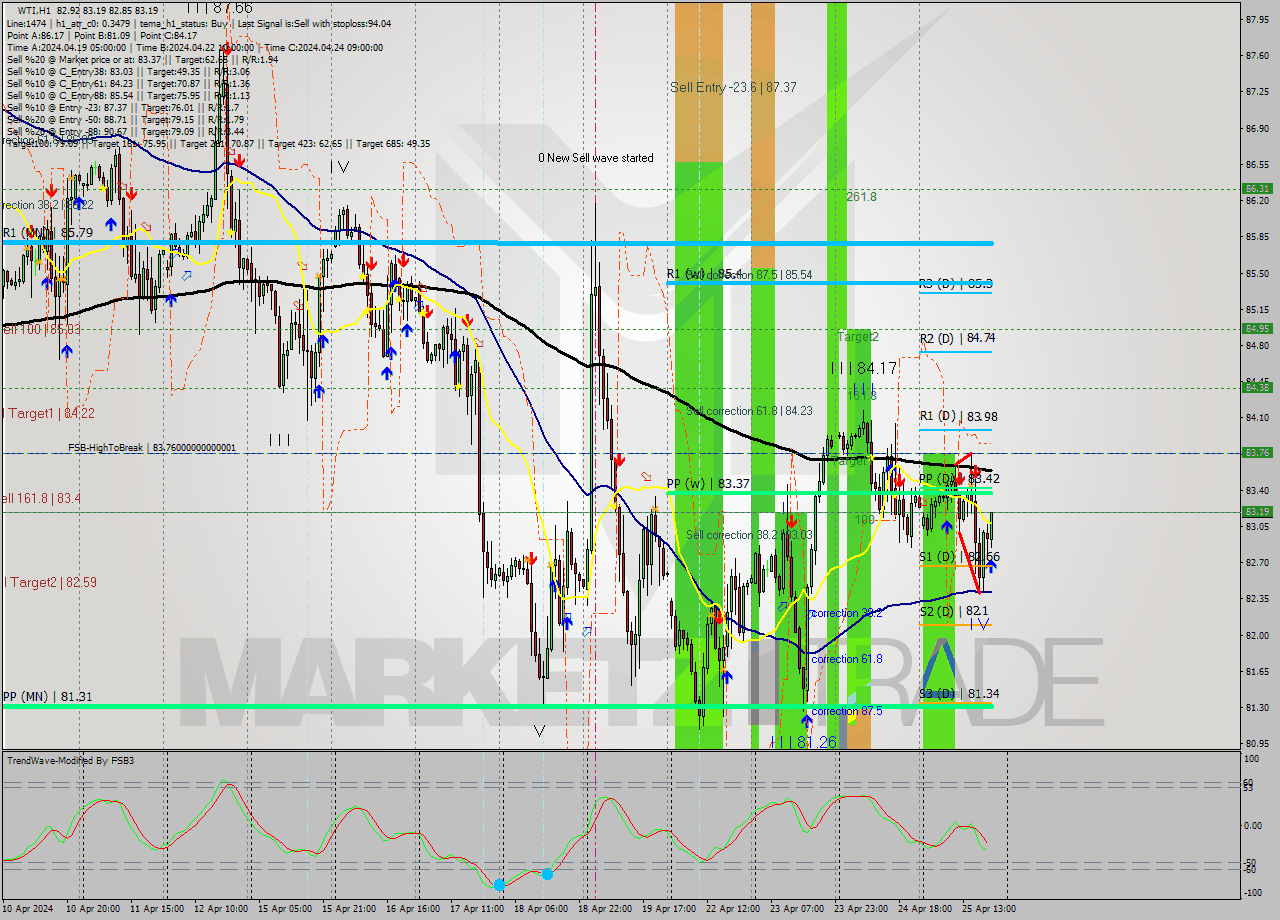Click the '261.8' Fibonacci level label
Screen dimensions: 1280x920
point(861,197)
